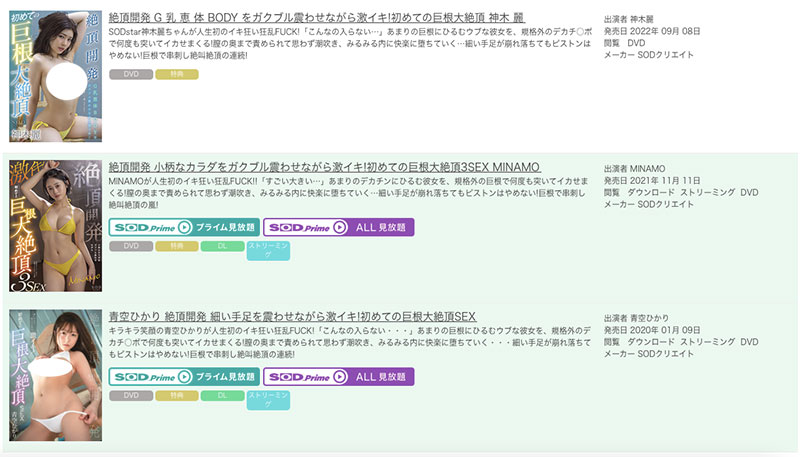Screen dimensions: 800x457
Task: Select the ストリーミング tag in the 青空ひかり listing
Action: (x=268, y=400)
